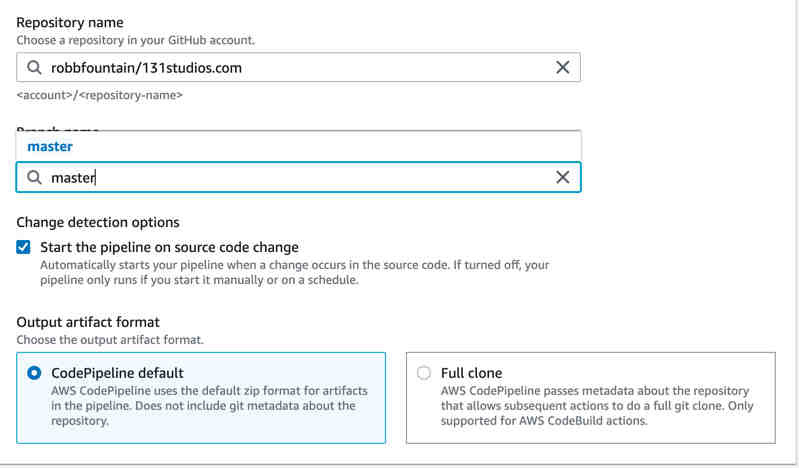Click the search icon in the Repository name field

pyautogui.click(x=34, y=68)
